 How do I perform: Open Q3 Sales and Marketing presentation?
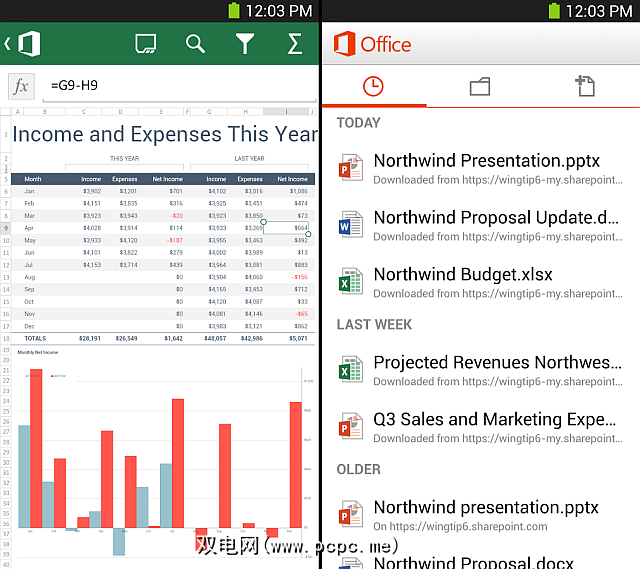480,427
